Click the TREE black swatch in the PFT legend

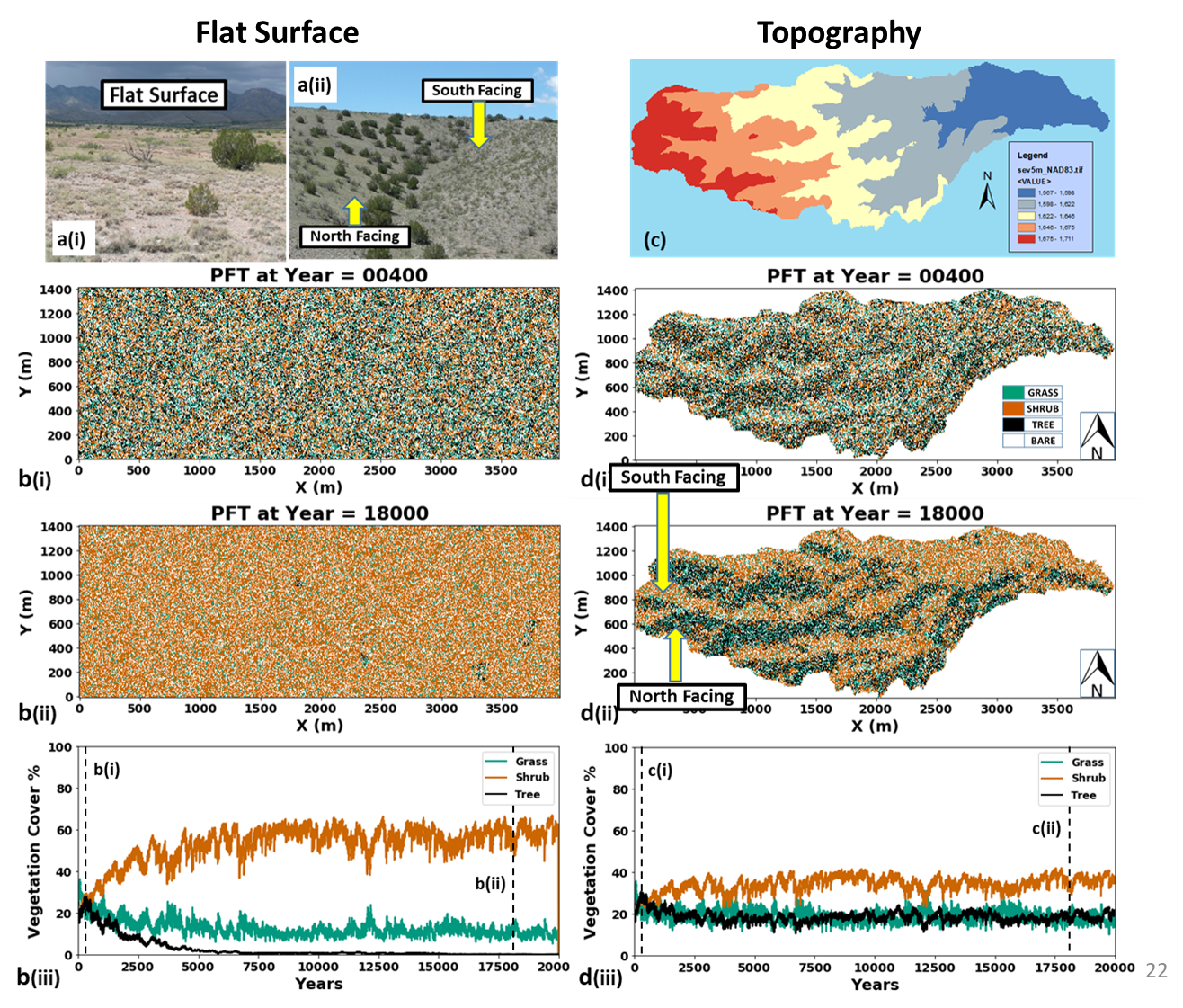point(1013,424)
